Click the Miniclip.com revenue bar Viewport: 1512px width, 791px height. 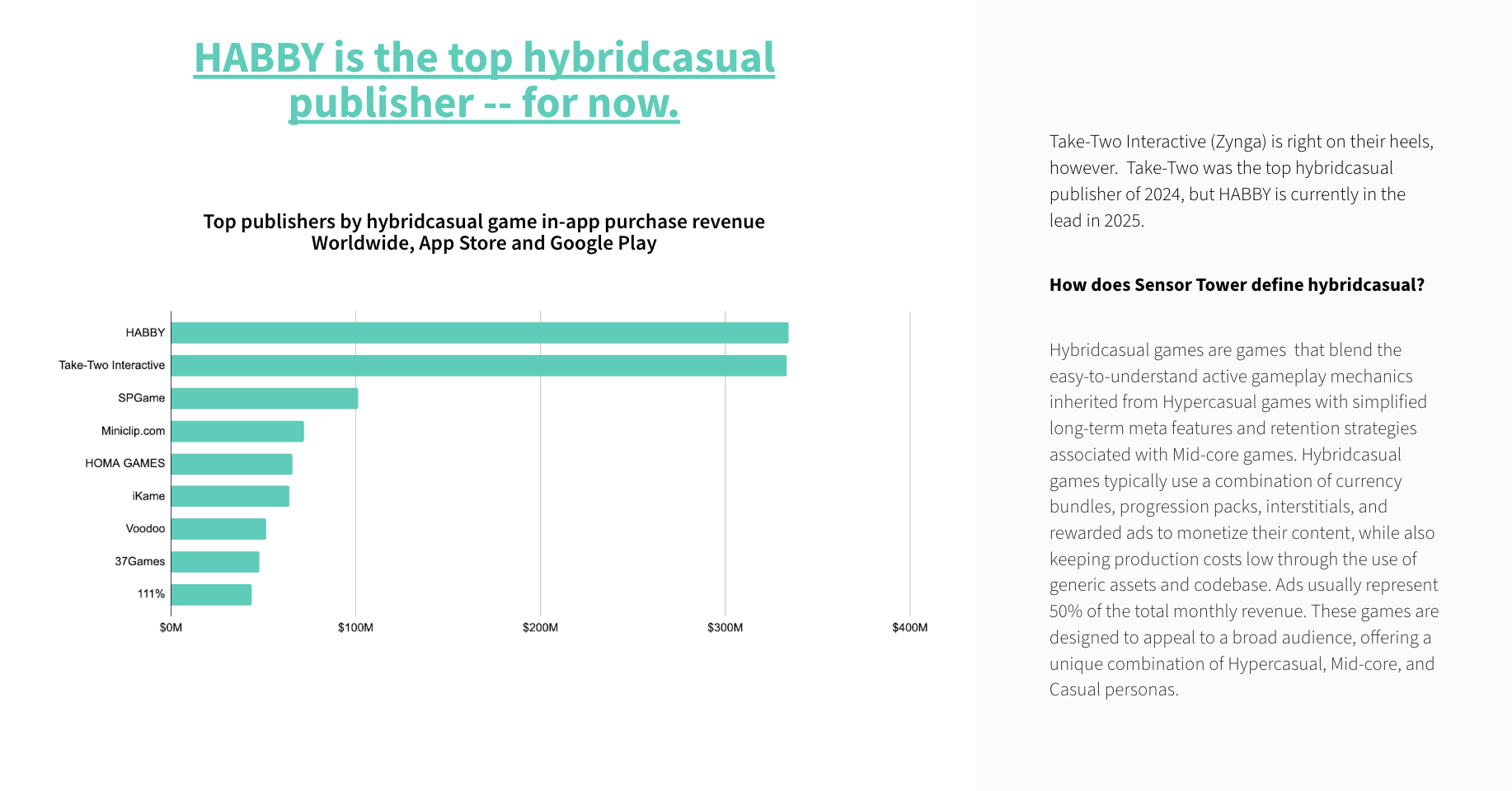(237, 431)
